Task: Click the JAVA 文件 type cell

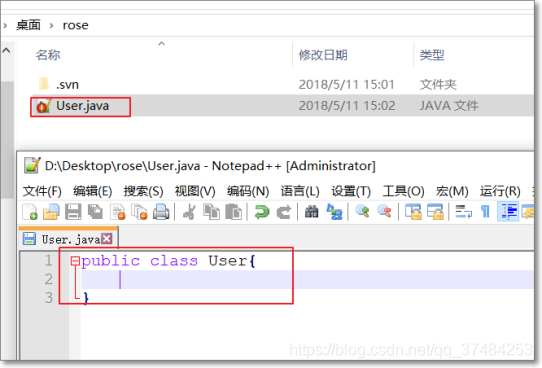Action: click(449, 106)
